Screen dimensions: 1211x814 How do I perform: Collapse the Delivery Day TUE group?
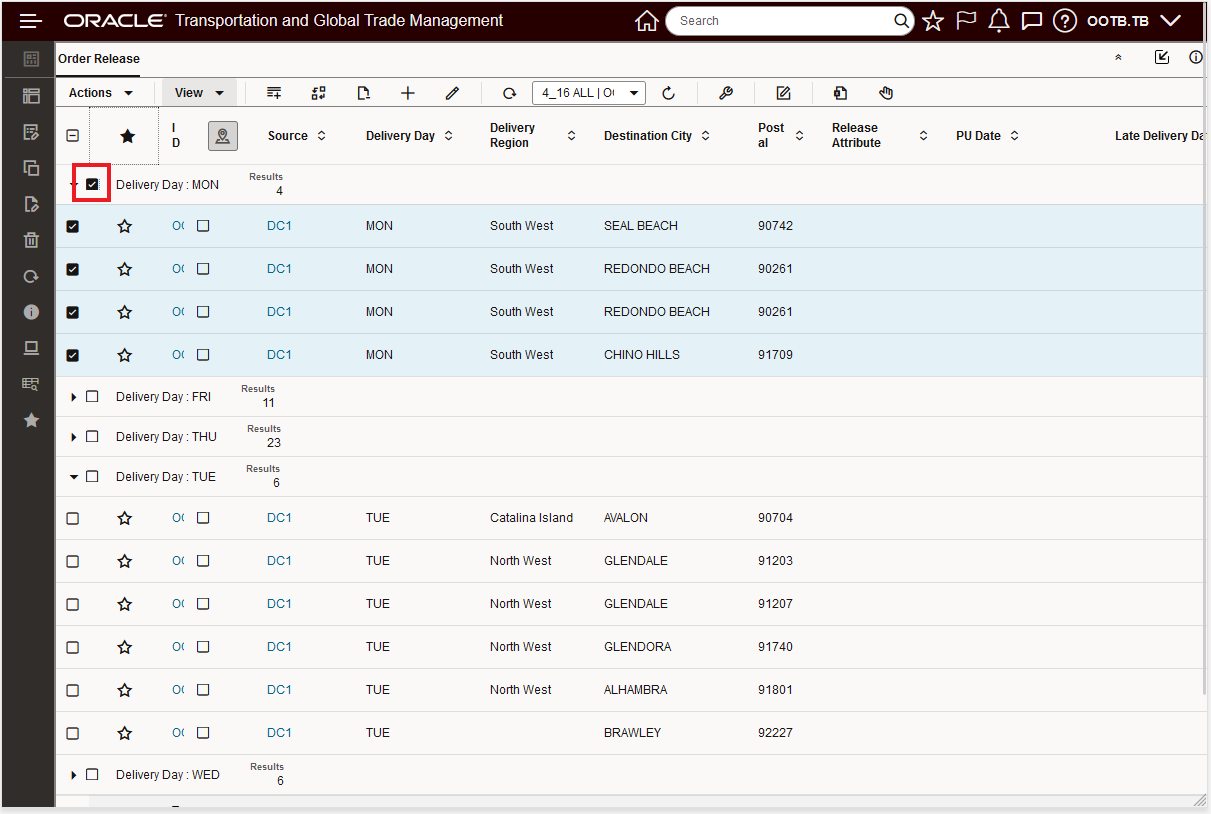point(73,477)
